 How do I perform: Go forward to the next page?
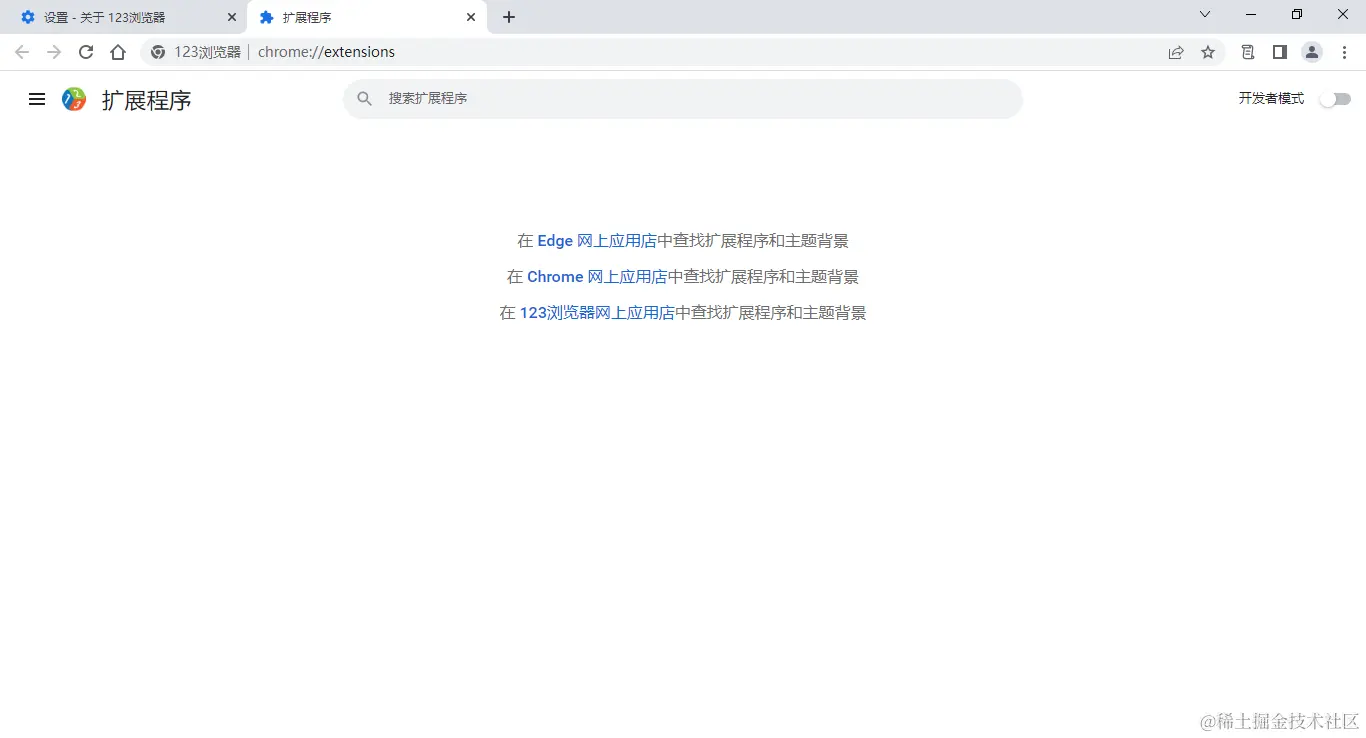[54, 52]
